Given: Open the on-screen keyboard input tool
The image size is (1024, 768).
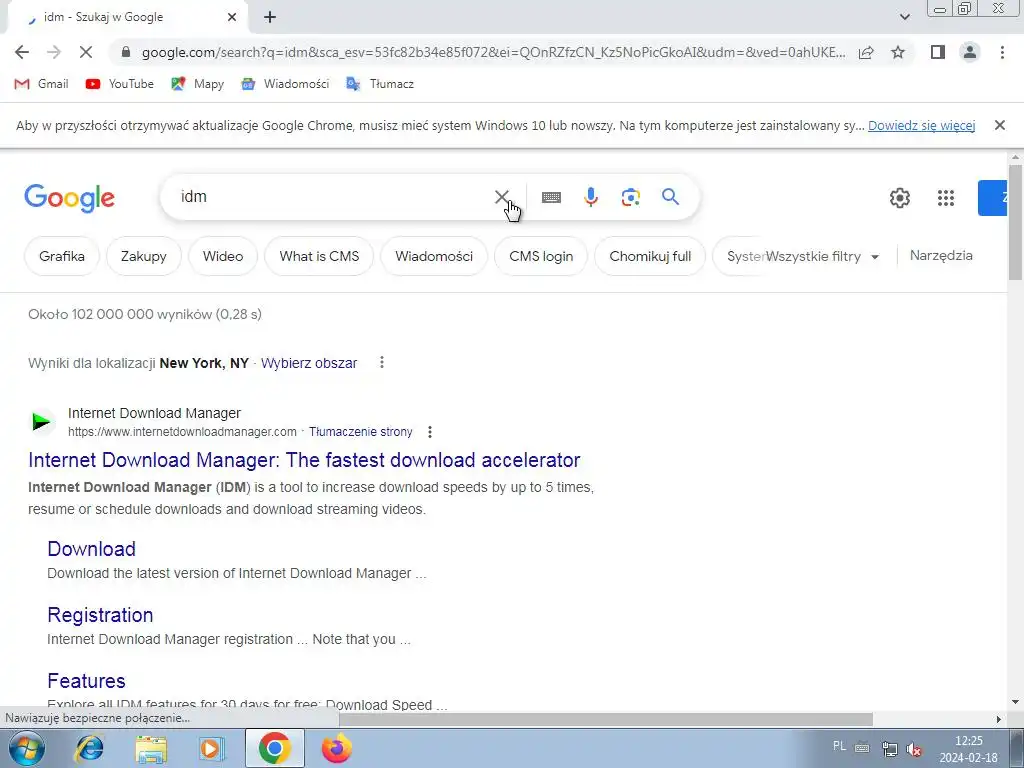Looking at the screenshot, I should tap(551, 197).
